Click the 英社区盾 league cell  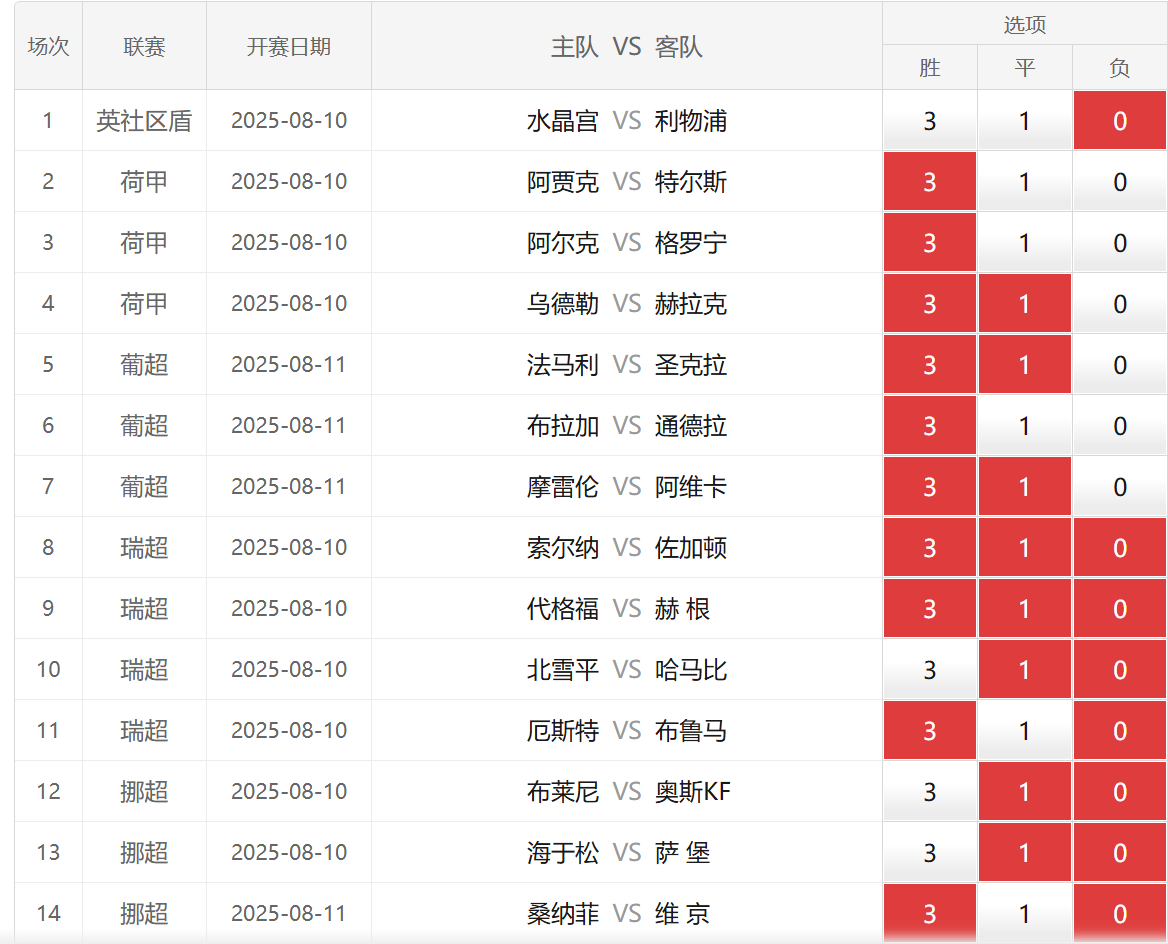pyautogui.click(x=145, y=121)
